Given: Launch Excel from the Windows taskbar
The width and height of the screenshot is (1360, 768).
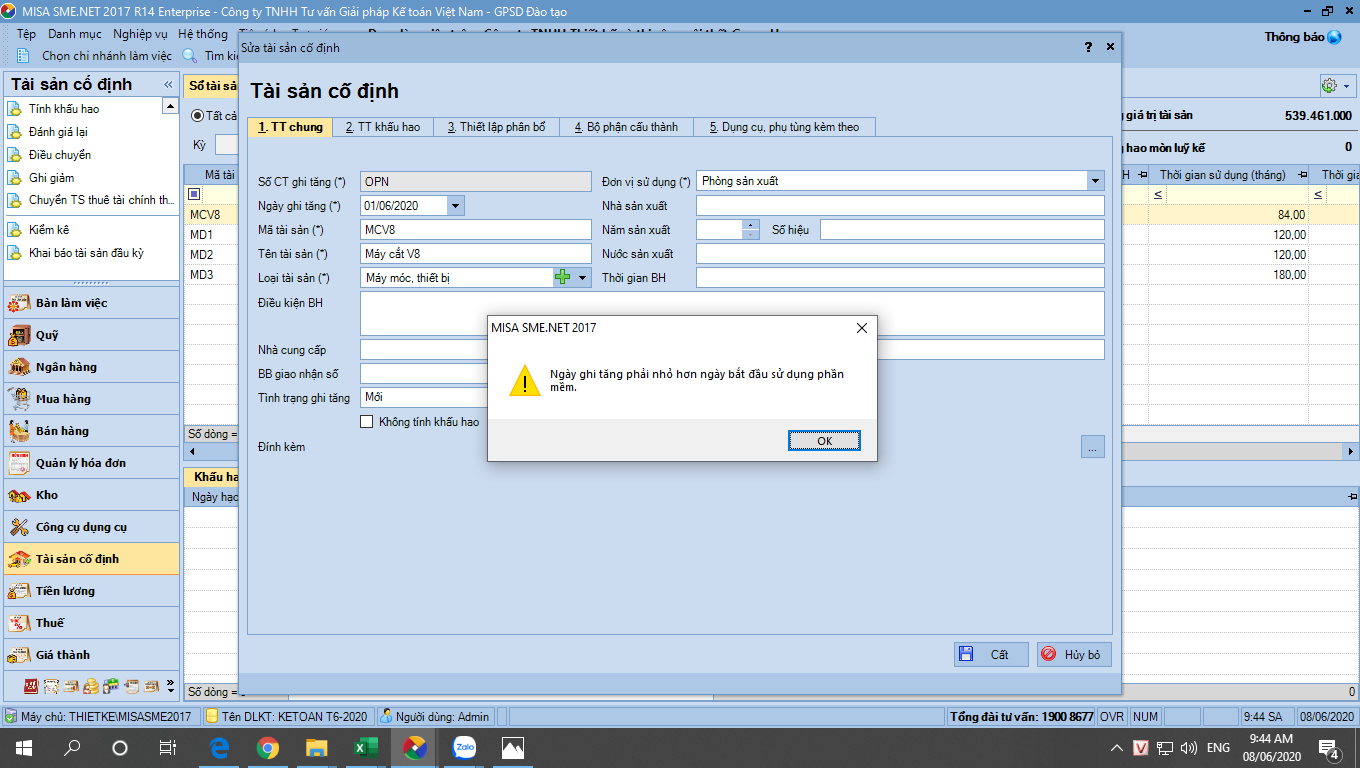Looking at the screenshot, I should pos(365,747).
